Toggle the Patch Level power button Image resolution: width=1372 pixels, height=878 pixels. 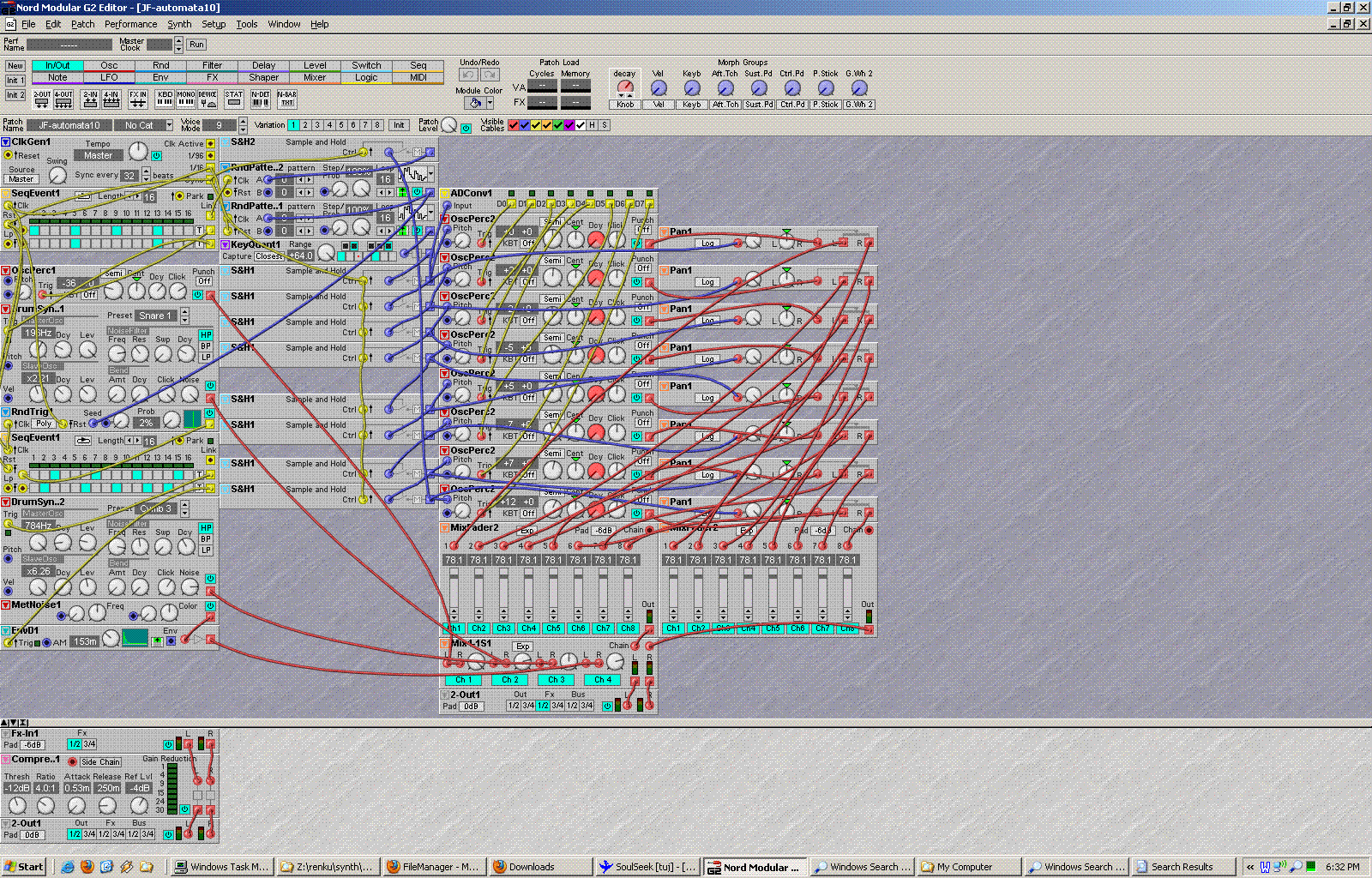[466, 129]
